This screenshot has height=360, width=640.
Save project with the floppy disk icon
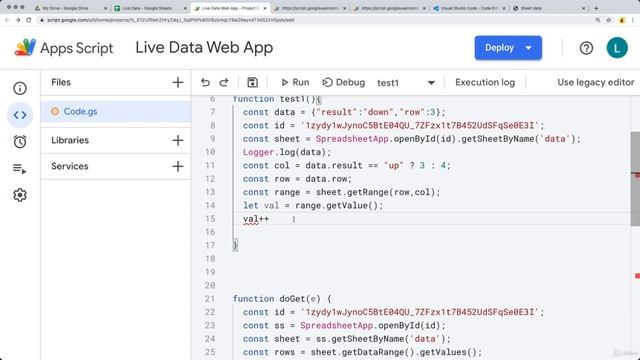[252, 82]
